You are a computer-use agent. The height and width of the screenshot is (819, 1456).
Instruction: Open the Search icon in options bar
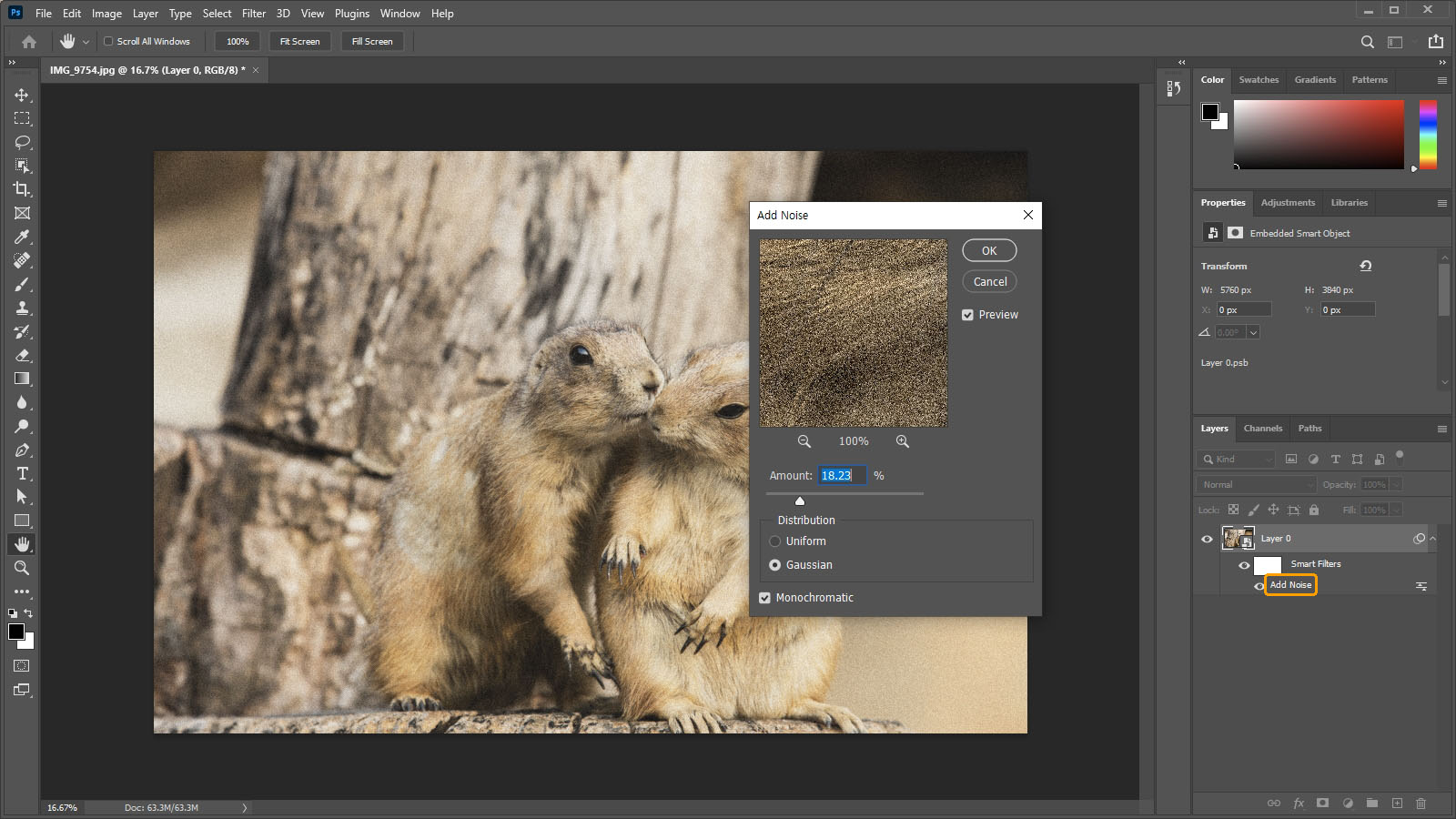pos(1367,42)
